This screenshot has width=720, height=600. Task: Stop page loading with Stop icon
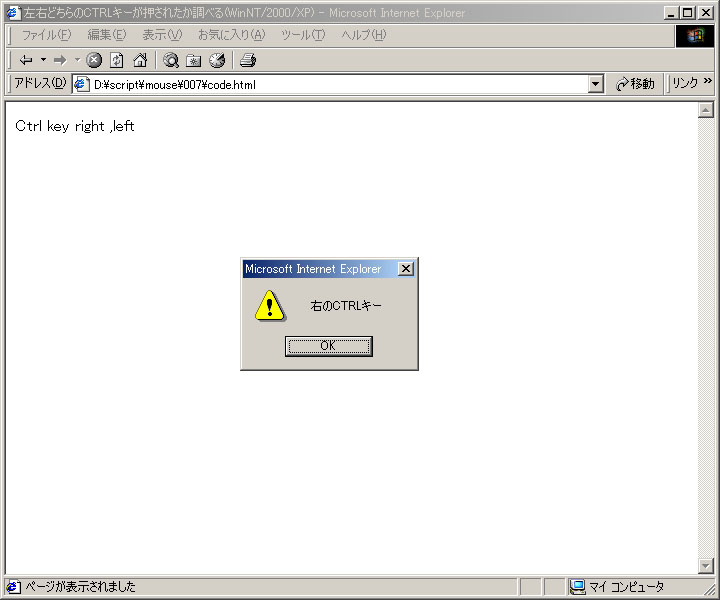[94, 60]
